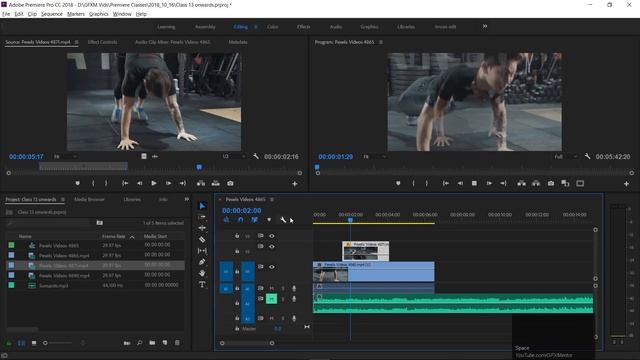Image resolution: width=640 pixels, height=360 pixels.
Task: Click Find icon in Project panel
Action: click(x=140, y=343)
